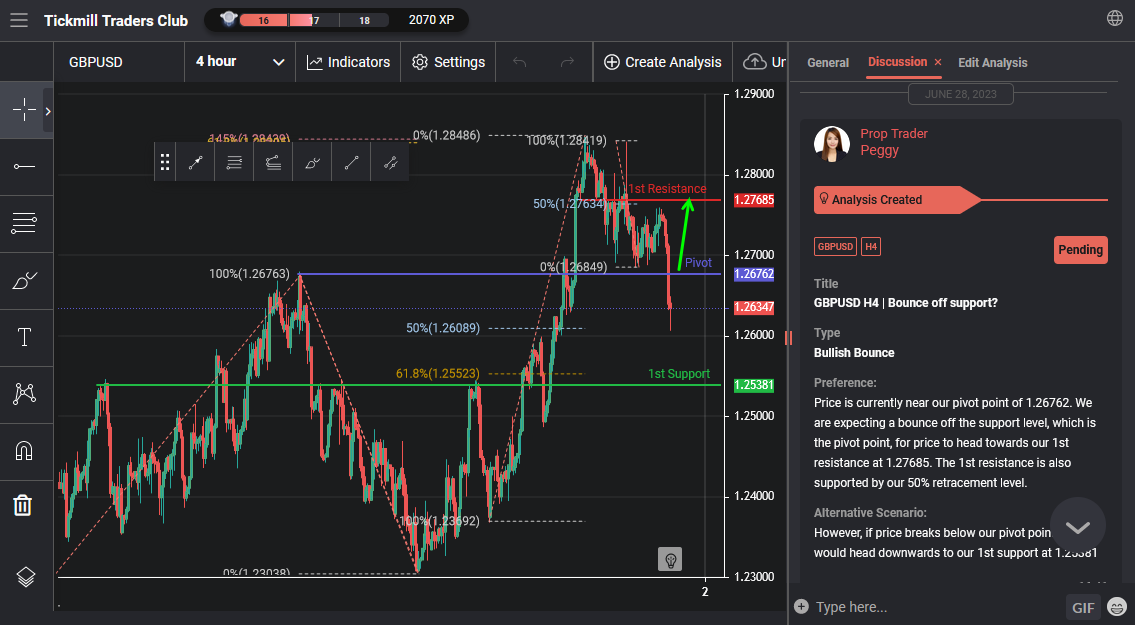Click the GBPUSD symbol field
Viewport: 1135px width, 625px height.
119,62
